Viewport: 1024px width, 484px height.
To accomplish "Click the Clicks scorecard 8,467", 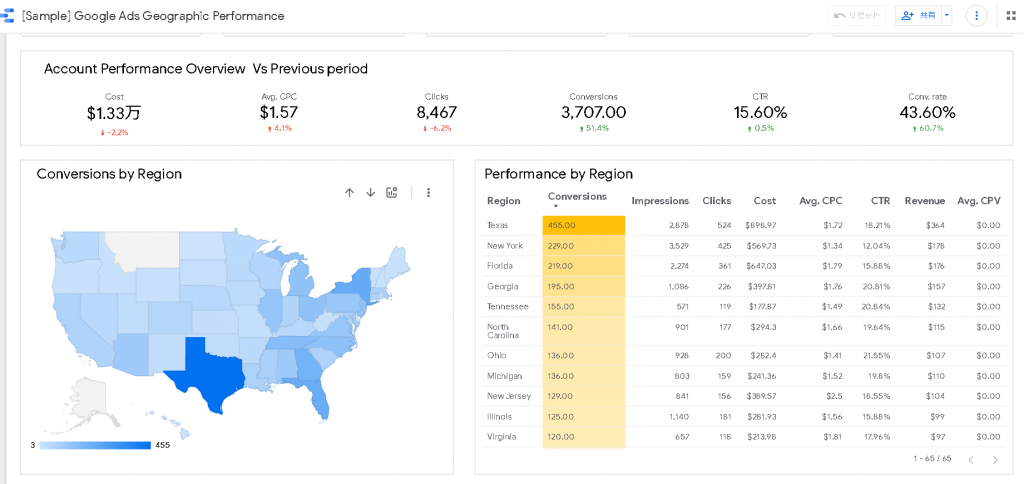I will pos(437,113).
